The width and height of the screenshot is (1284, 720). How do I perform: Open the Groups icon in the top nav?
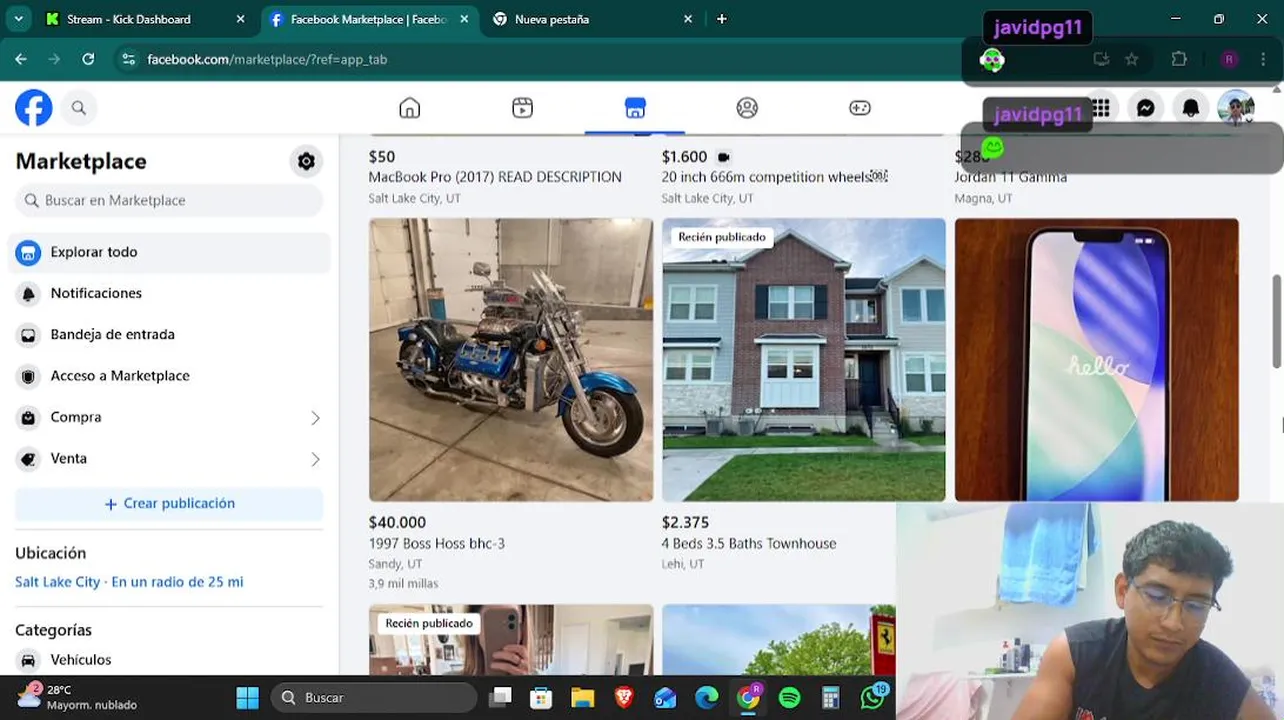click(x=747, y=108)
